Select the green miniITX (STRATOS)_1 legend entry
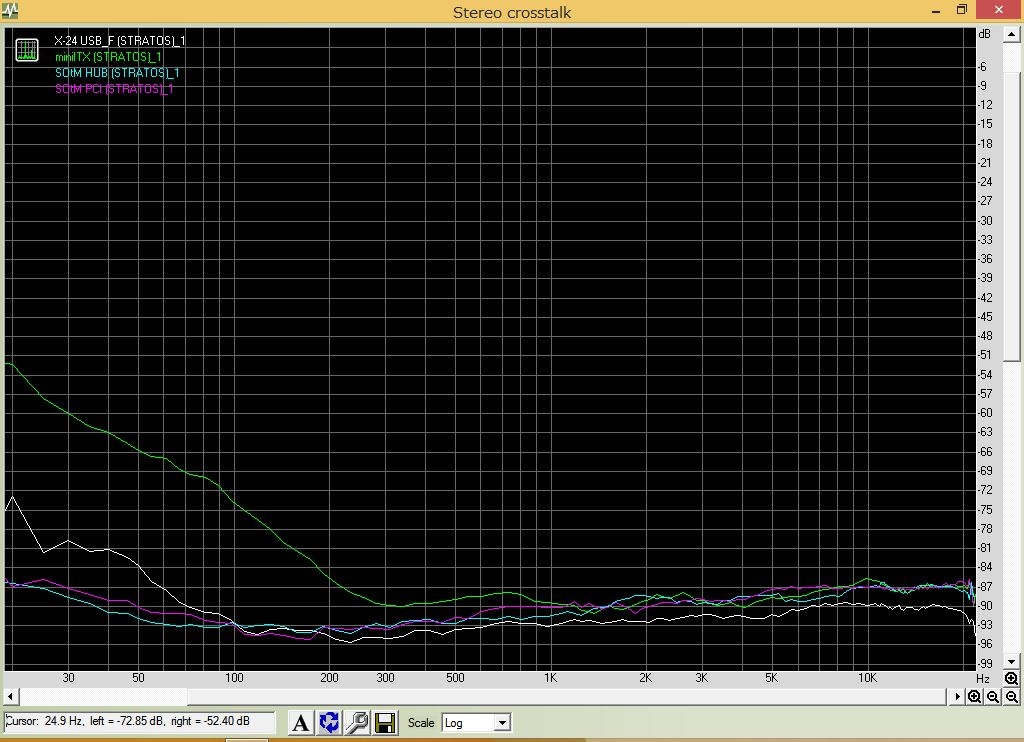The image size is (1024, 742). [108, 57]
